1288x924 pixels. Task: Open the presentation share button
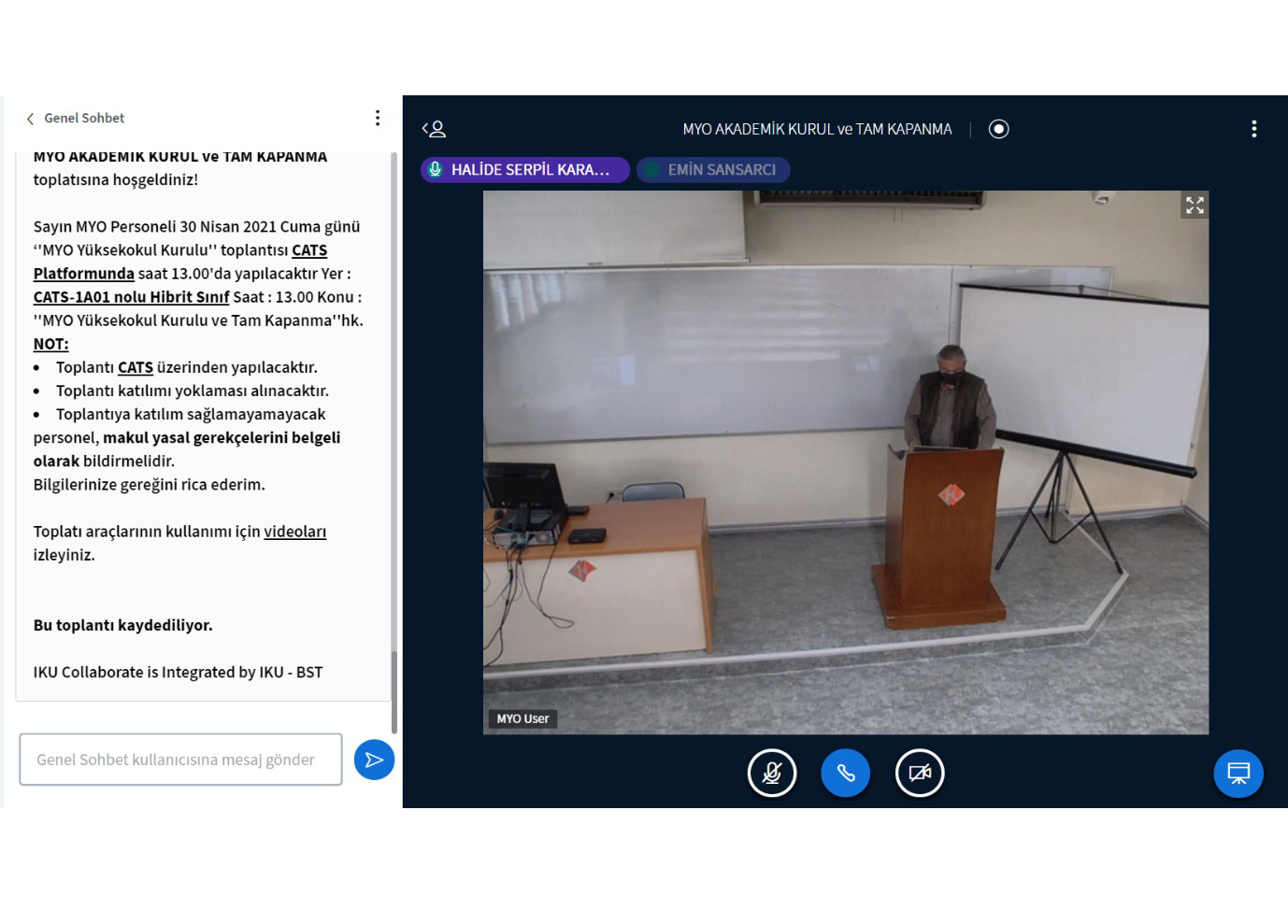coord(1238,774)
